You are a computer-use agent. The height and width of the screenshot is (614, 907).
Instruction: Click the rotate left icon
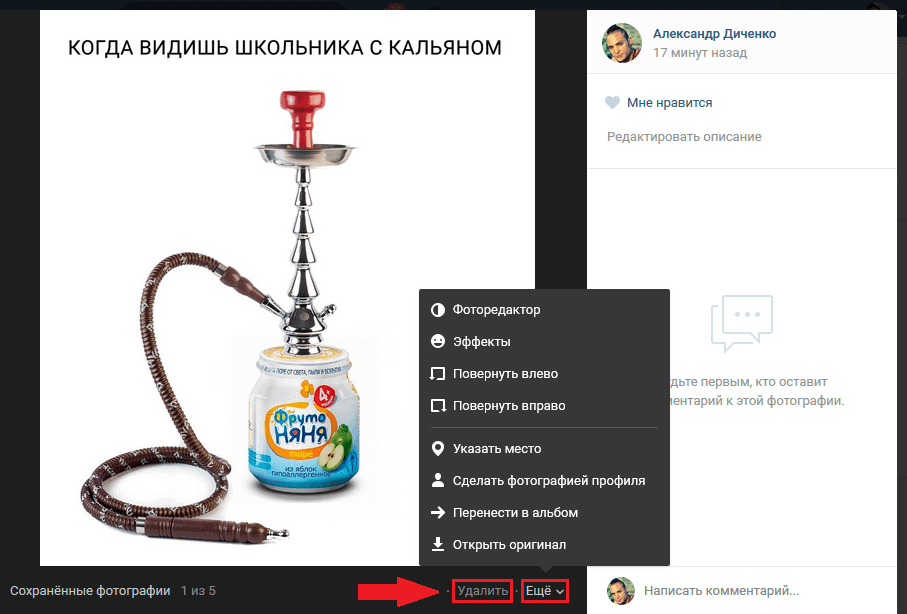[x=438, y=373]
